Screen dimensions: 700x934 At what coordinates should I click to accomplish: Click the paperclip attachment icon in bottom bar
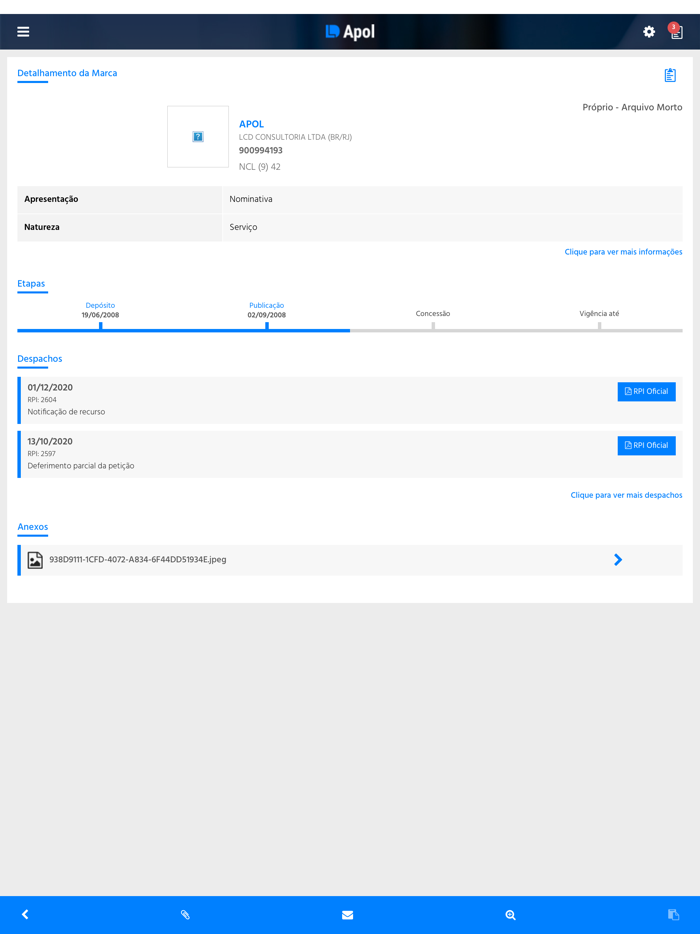coord(185,914)
